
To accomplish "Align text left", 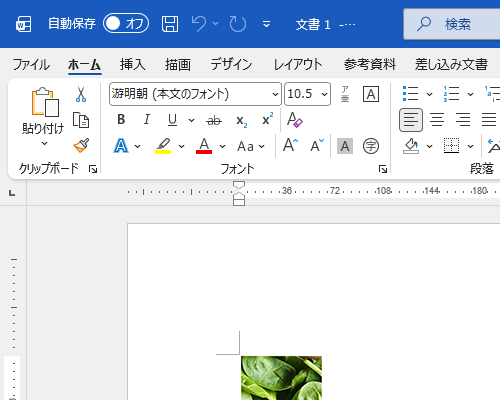I will (x=411, y=120).
